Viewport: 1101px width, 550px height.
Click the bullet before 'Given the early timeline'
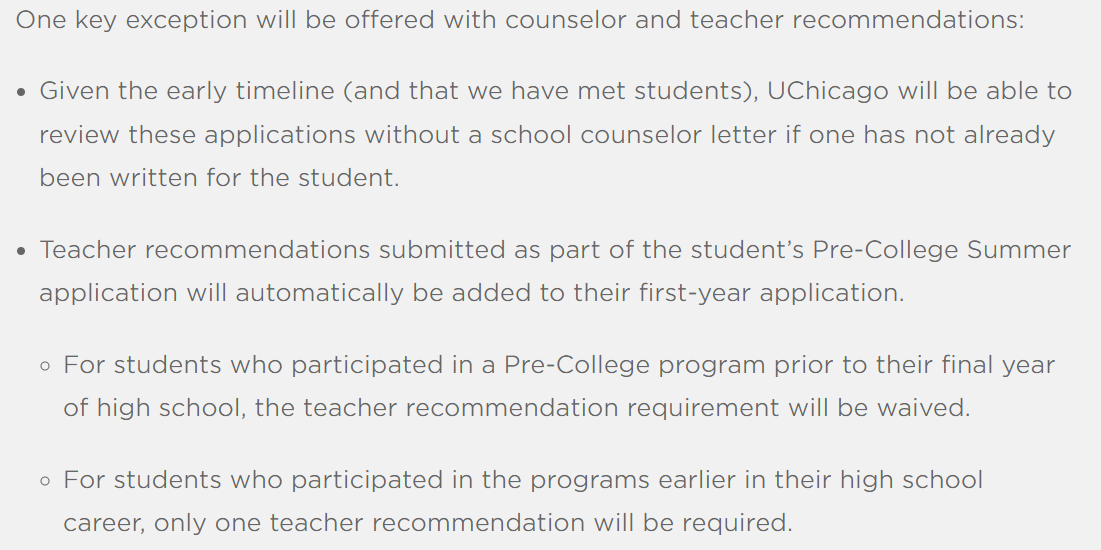coord(22,92)
